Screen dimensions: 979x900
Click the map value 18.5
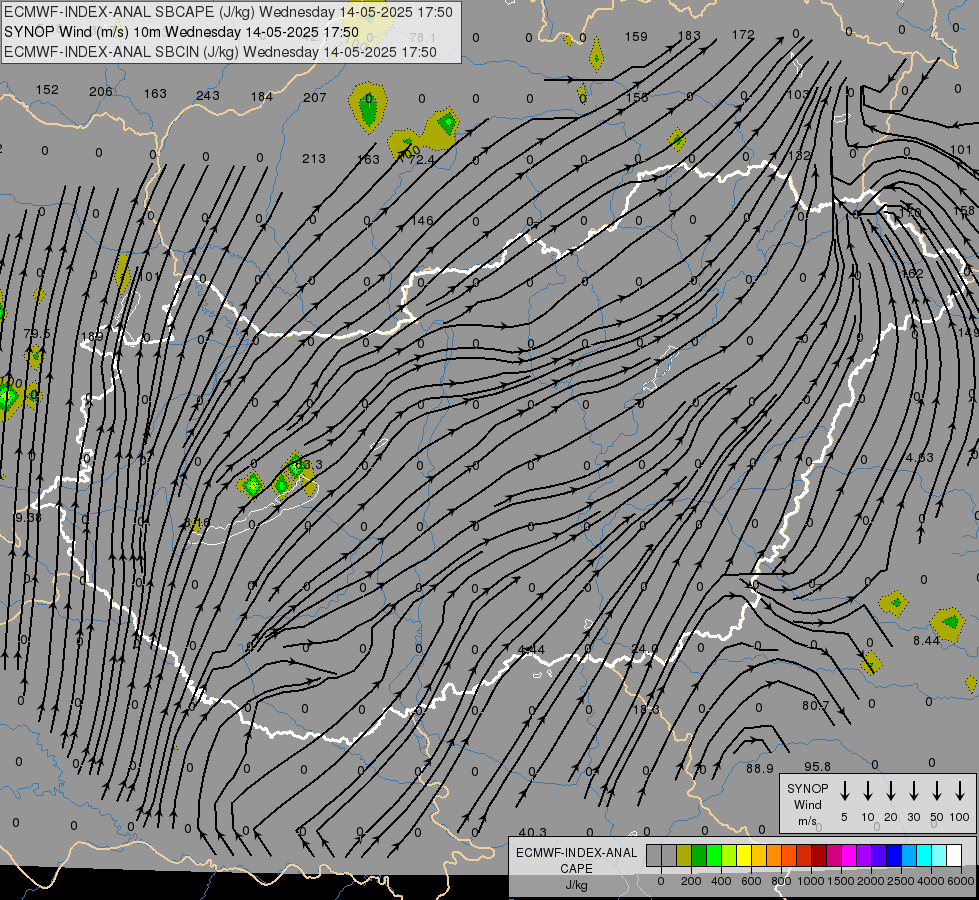tap(646, 710)
